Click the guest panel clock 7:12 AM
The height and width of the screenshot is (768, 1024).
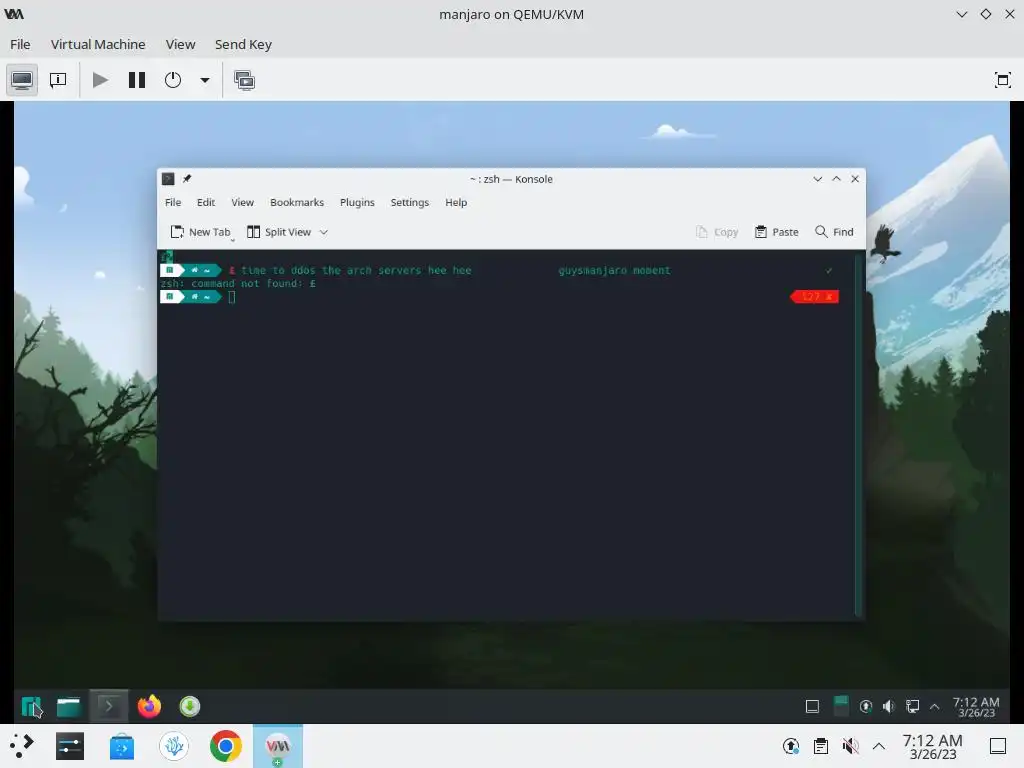[x=976, y=707]
